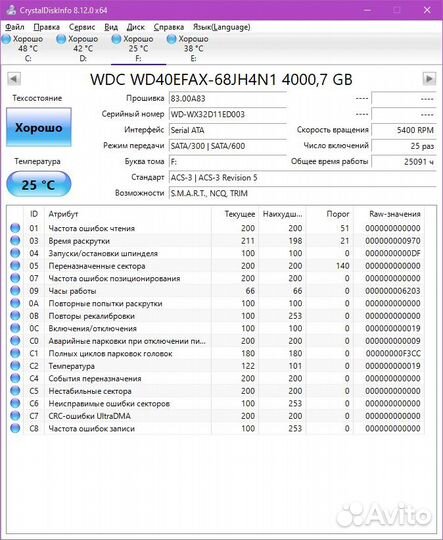Click raw value 00000000F3CC

click(x=393, y=353)
